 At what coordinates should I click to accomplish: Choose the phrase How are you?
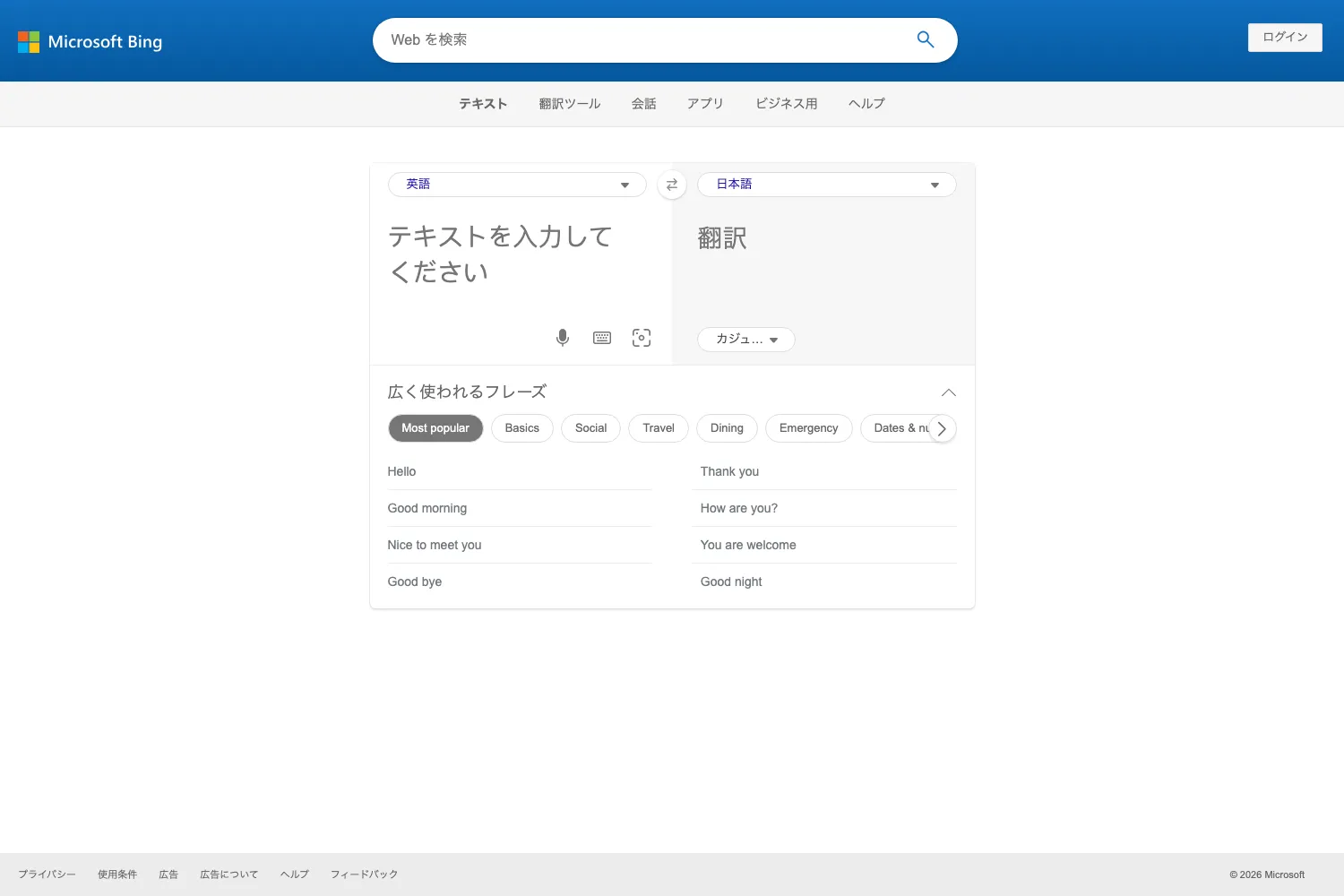(824, 508)
